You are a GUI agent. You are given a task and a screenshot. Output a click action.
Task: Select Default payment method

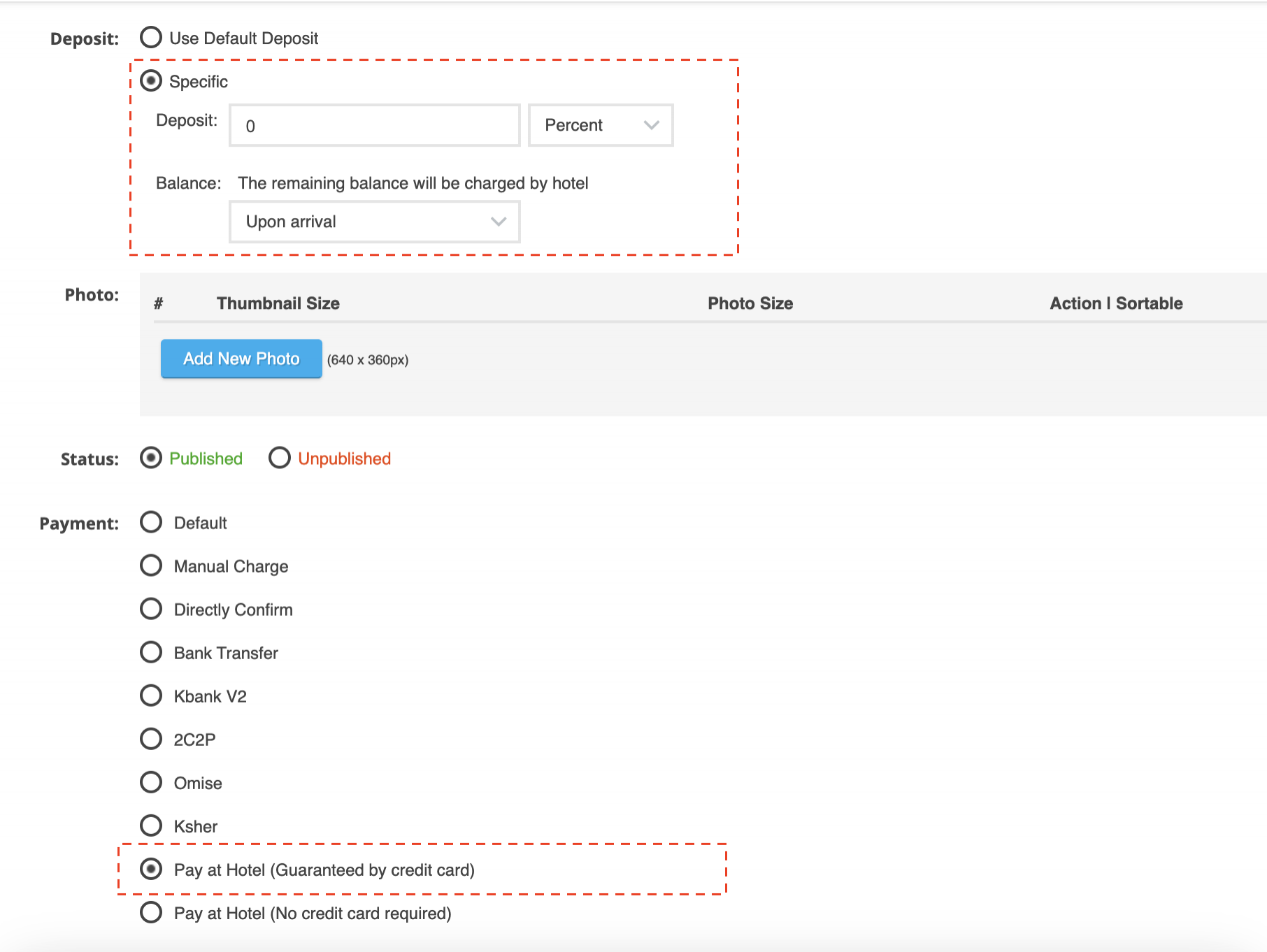[x=151, y=523]
